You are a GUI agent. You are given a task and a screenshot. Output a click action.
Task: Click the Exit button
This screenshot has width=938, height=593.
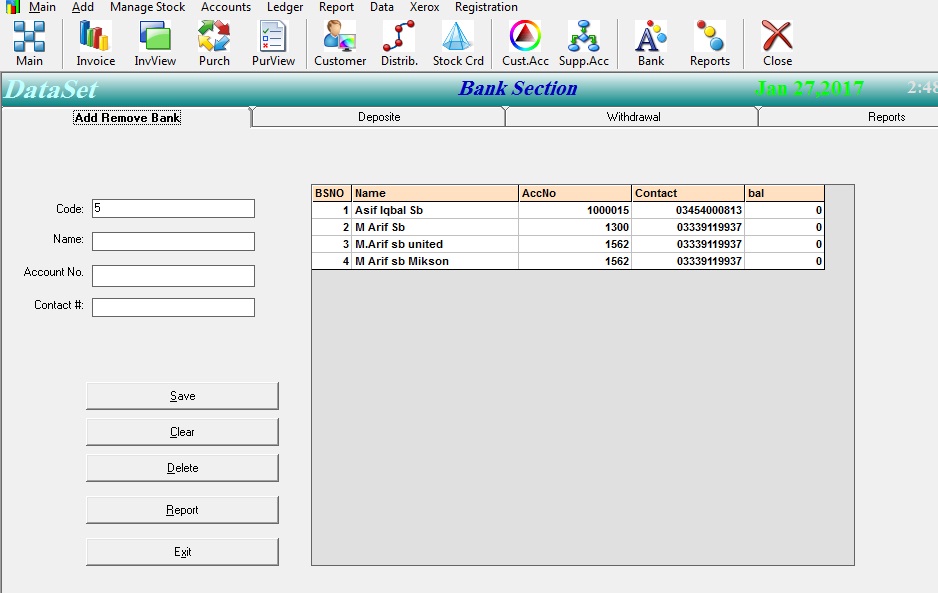tap(182, 552)
